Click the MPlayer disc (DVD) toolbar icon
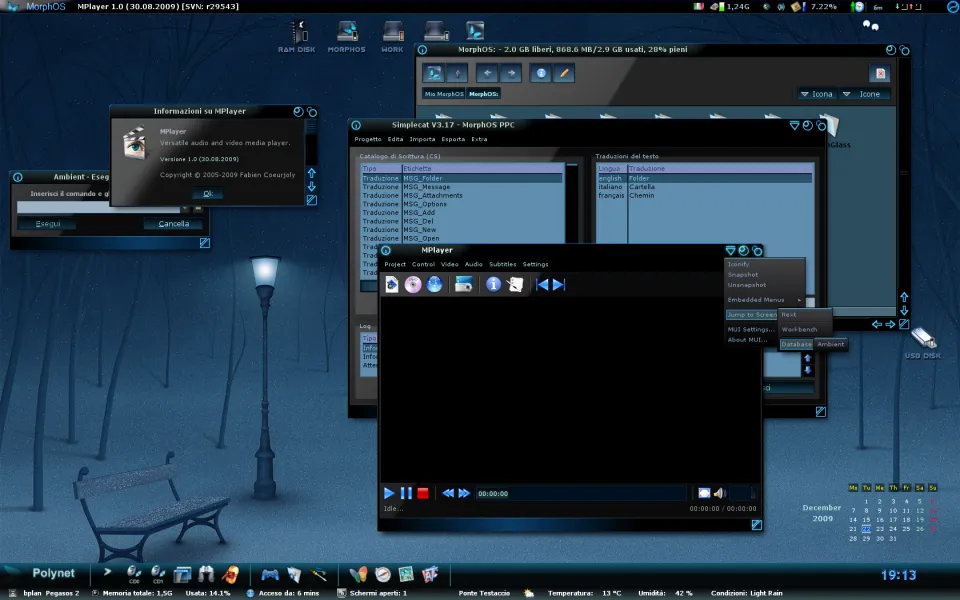Viewport: 960px width, 600px height. [x=413, y=285]
